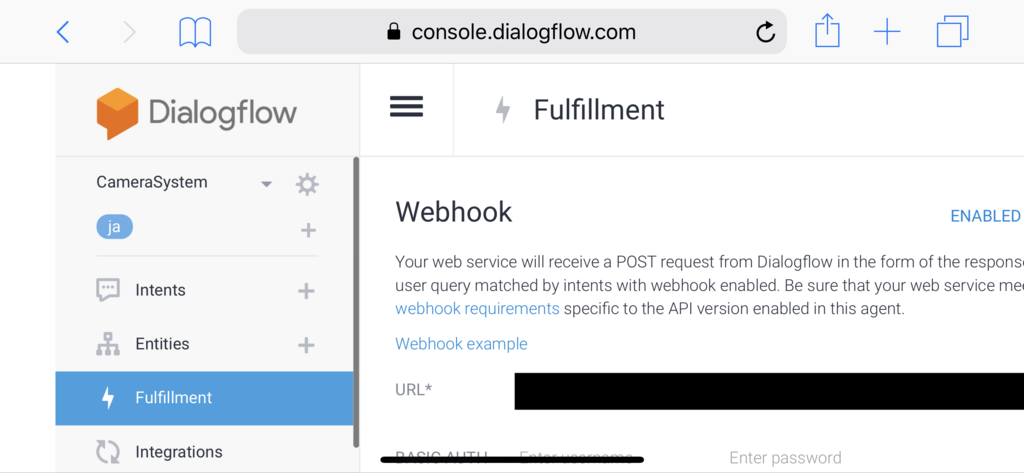Open the Webhook example link
1024x473 pixels.
click(x=461, y=344)
